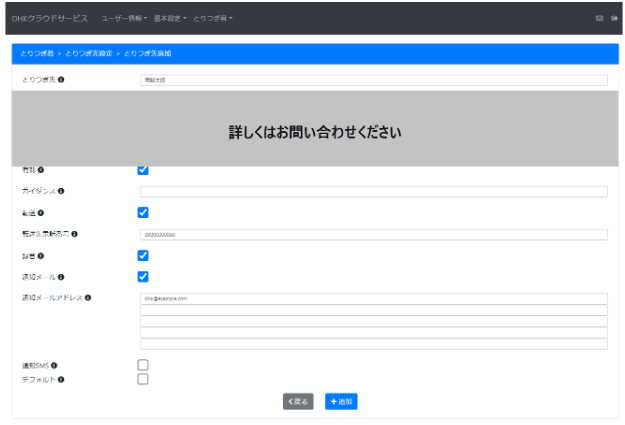Click info icon beside ガイダンス label
The height and width of the screenshot is (425, 625).
click(61, 191)
